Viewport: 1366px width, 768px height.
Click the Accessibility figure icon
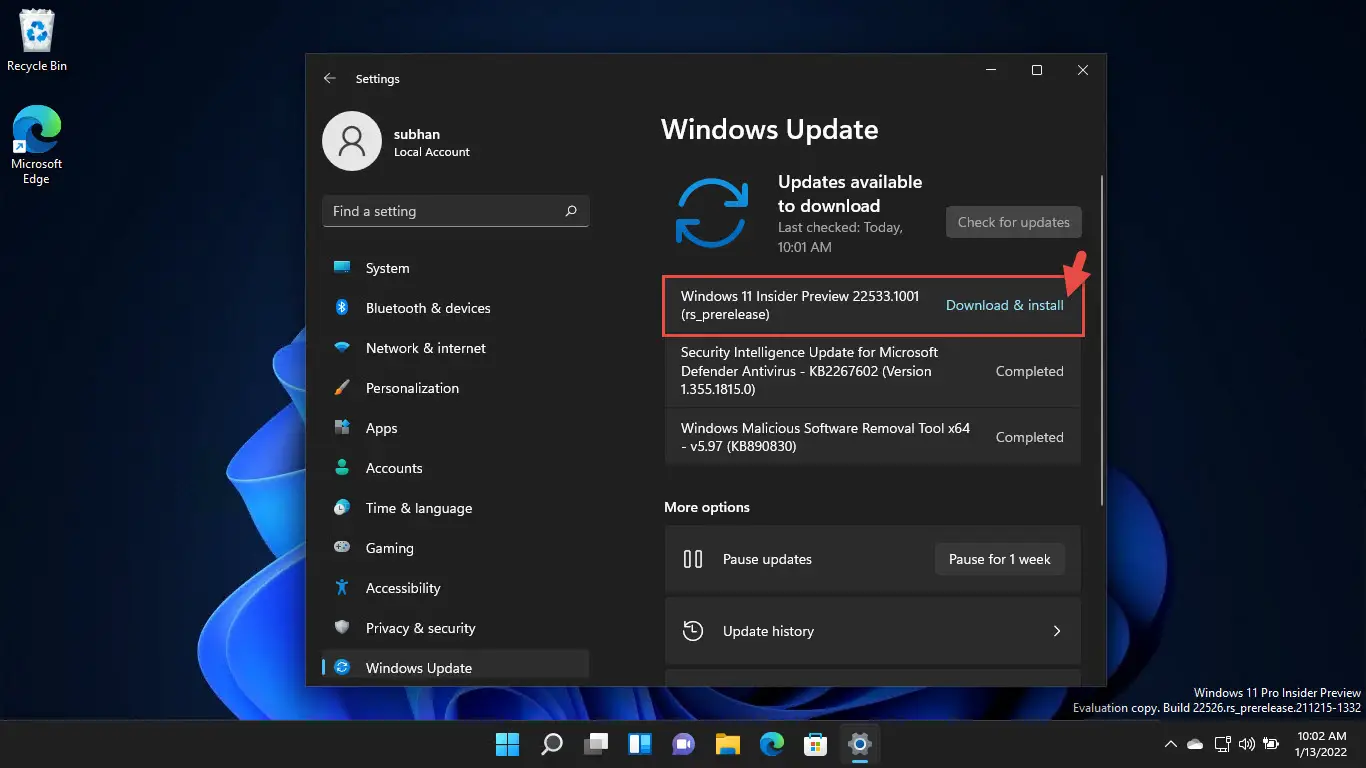pyautogui.click(x=342, y=587)
